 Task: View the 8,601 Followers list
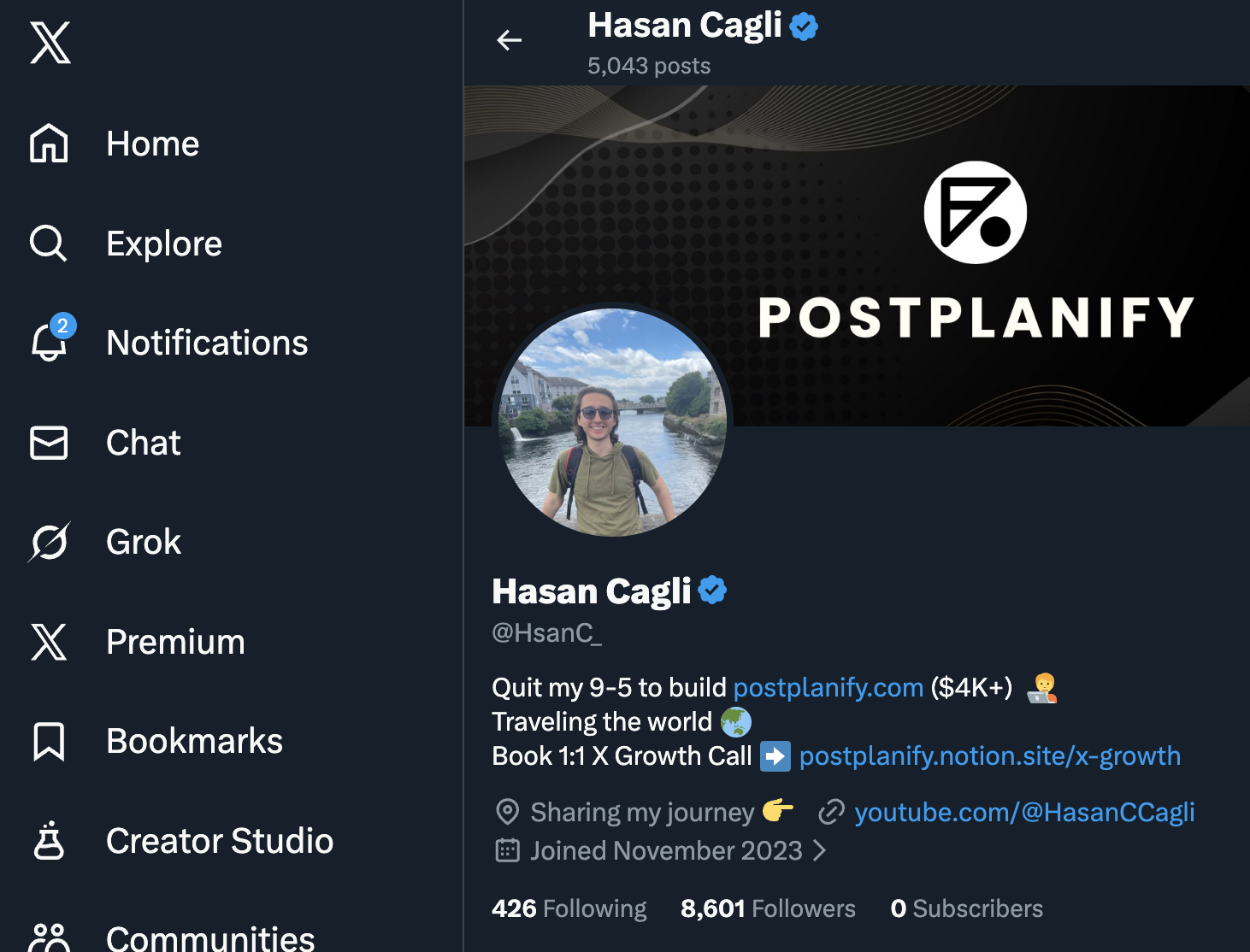[x=767, y=908]
